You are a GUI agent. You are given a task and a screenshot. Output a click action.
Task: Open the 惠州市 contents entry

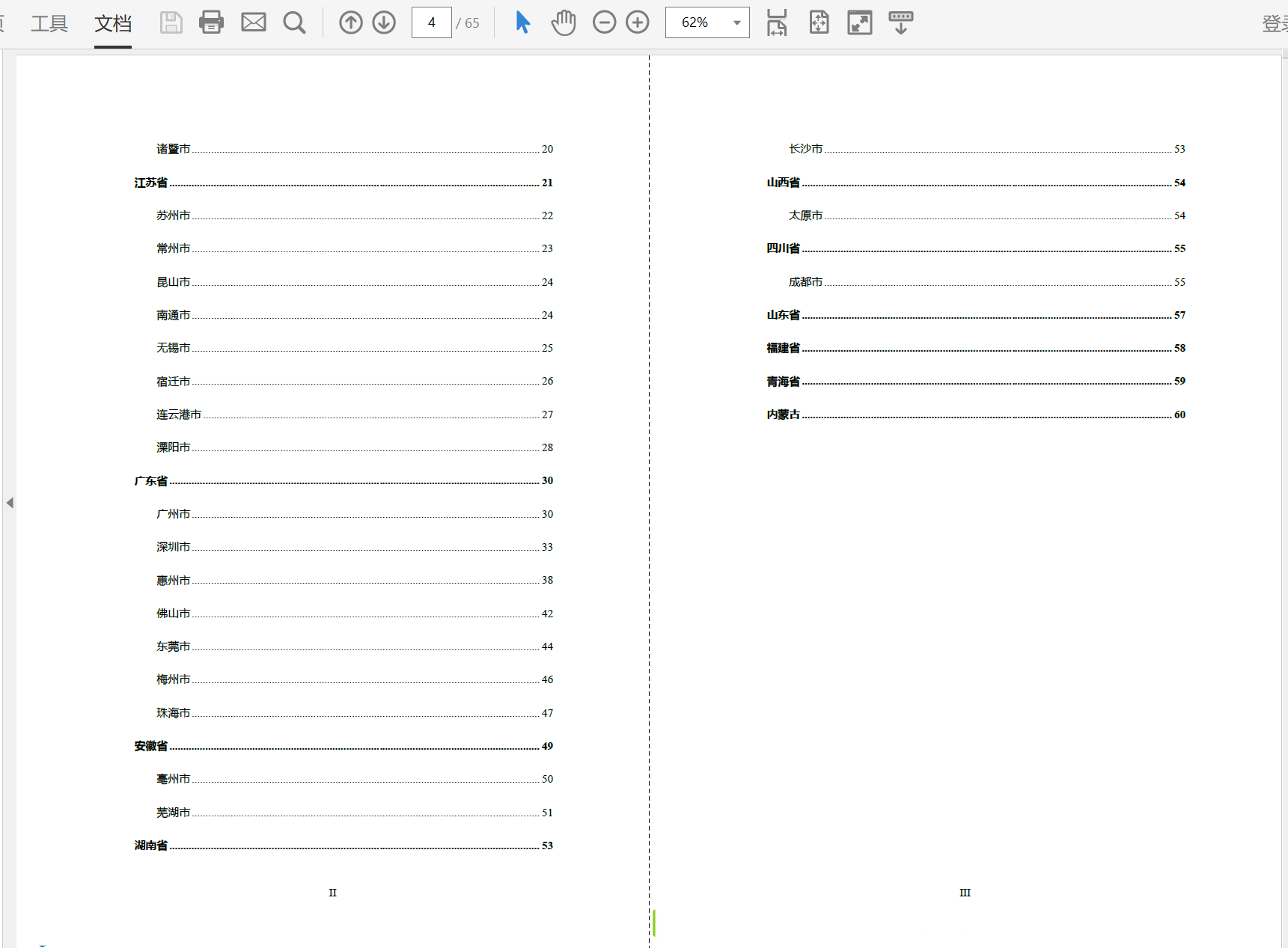(x=355, y=580)
